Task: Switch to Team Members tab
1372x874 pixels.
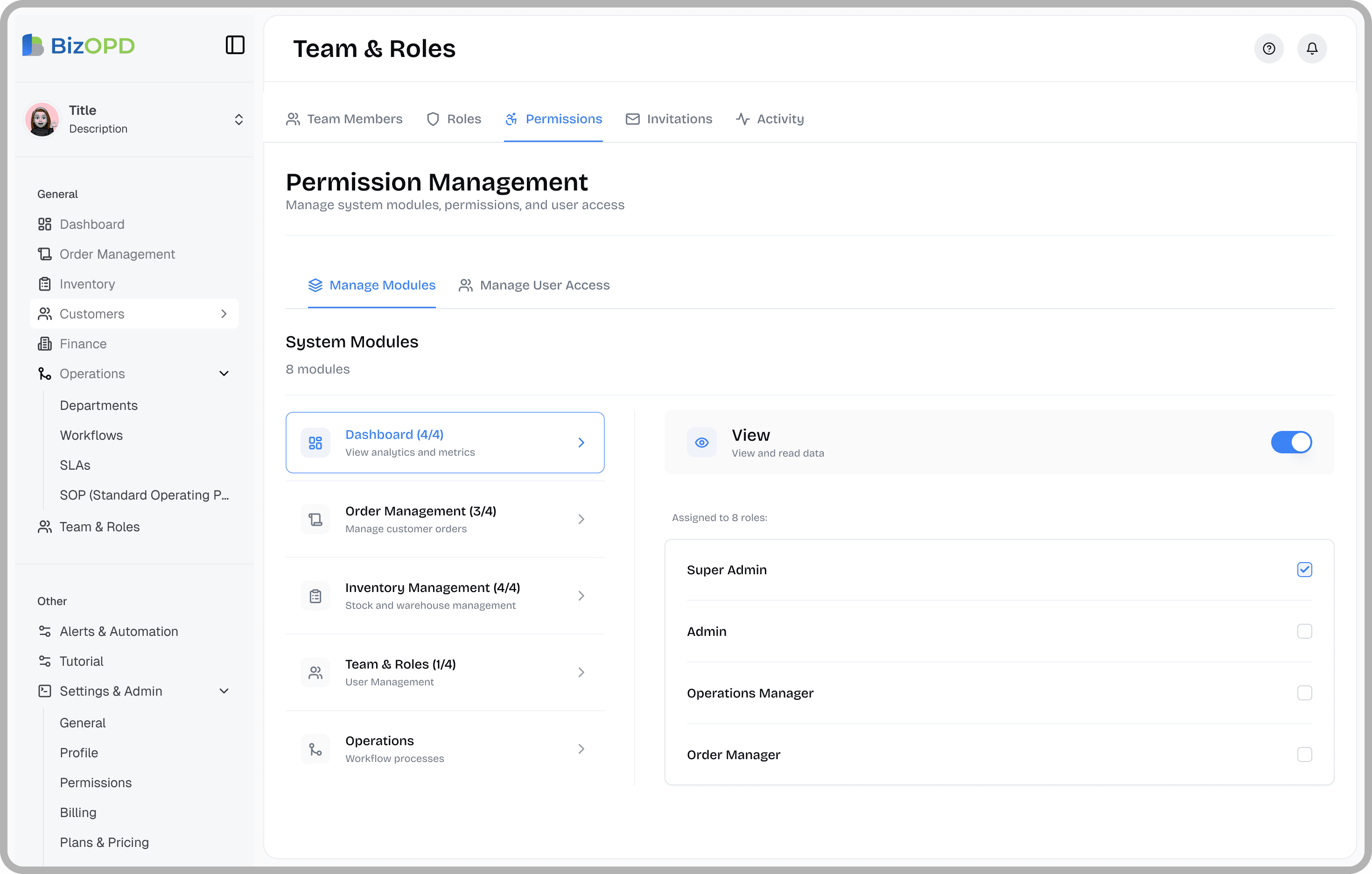Action: point(344,119)
